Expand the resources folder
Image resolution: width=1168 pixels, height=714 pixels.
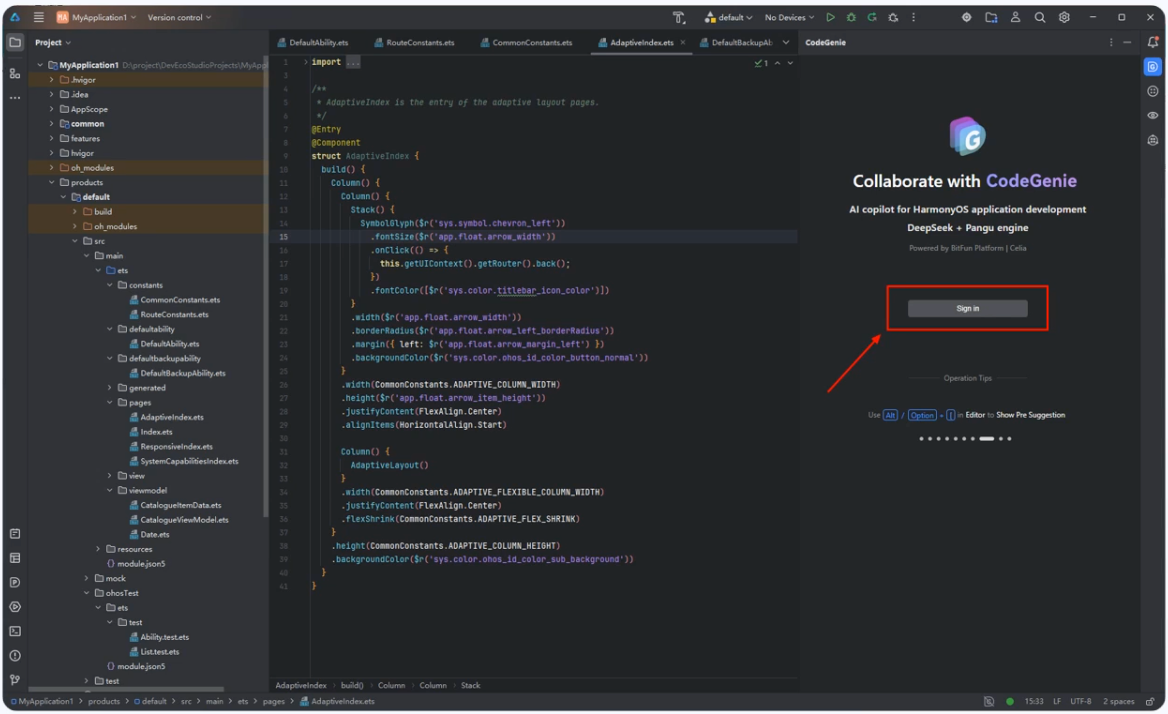(98, 549)
